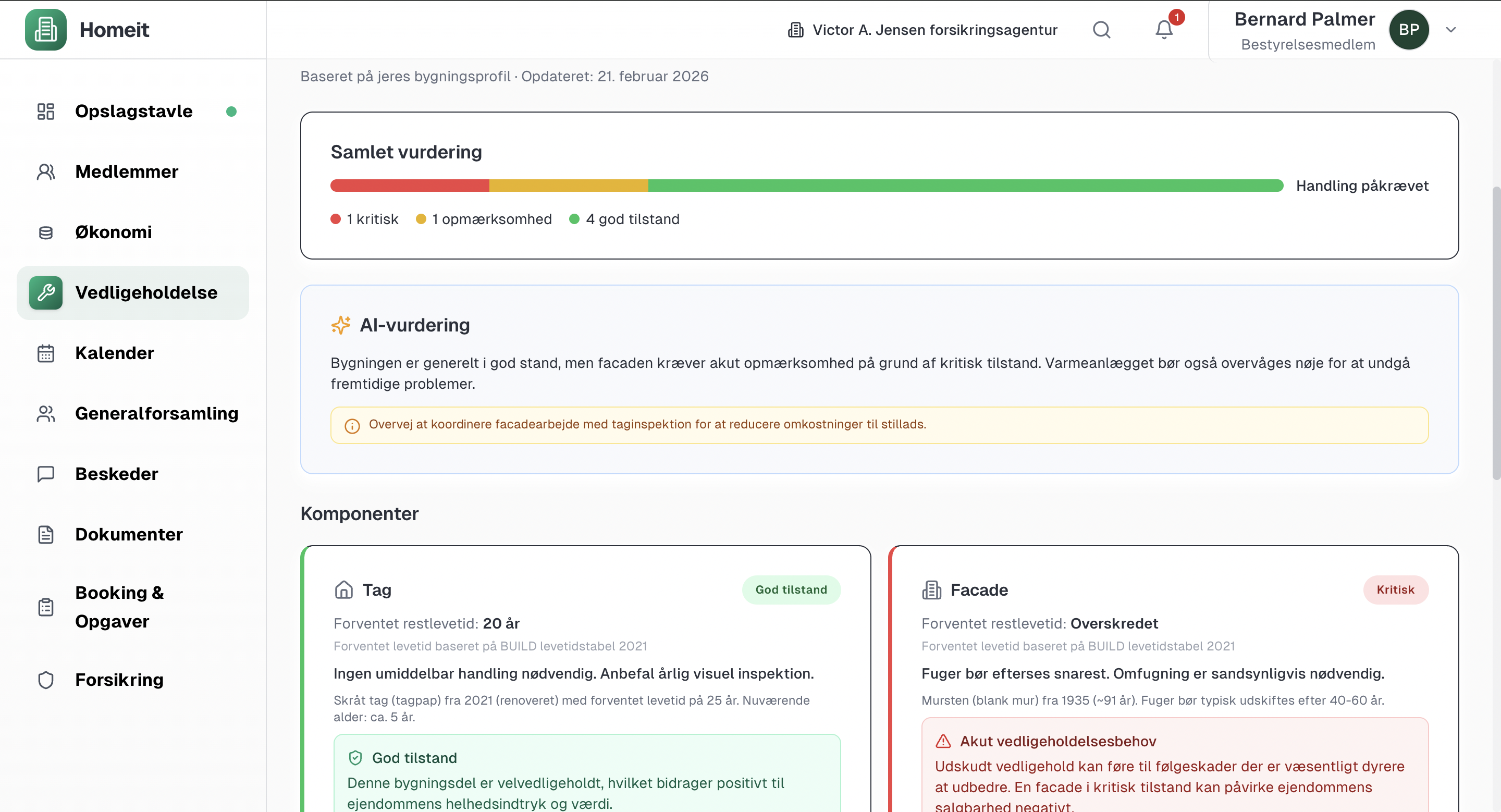This screenshot has width=1501, height=812.
Task: Open the search magnifier icon
Action: (1101, 30)
